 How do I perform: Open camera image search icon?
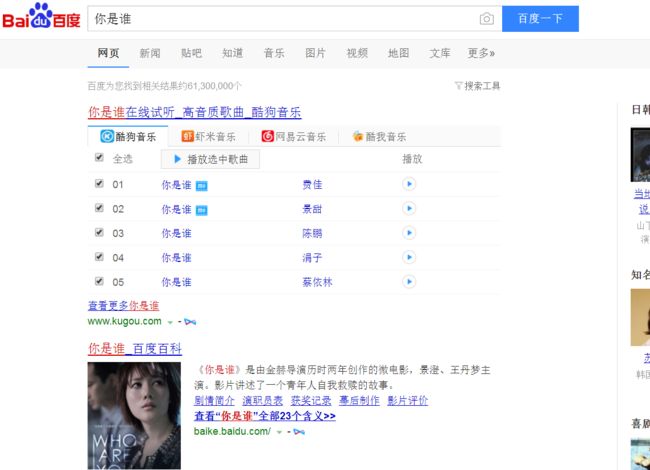pyautogui.click(x=487, y=19)
